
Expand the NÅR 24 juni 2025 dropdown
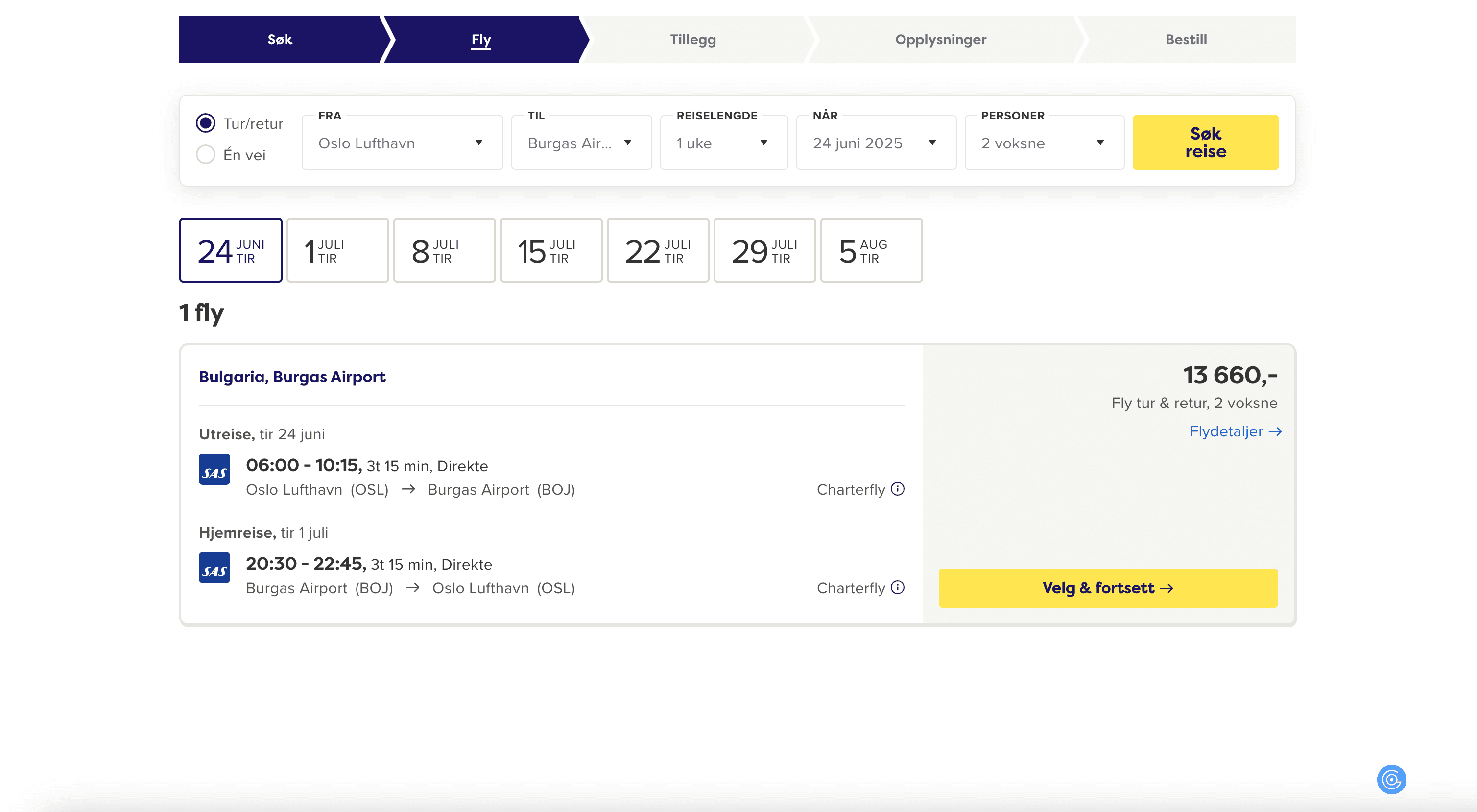[875, 143]
